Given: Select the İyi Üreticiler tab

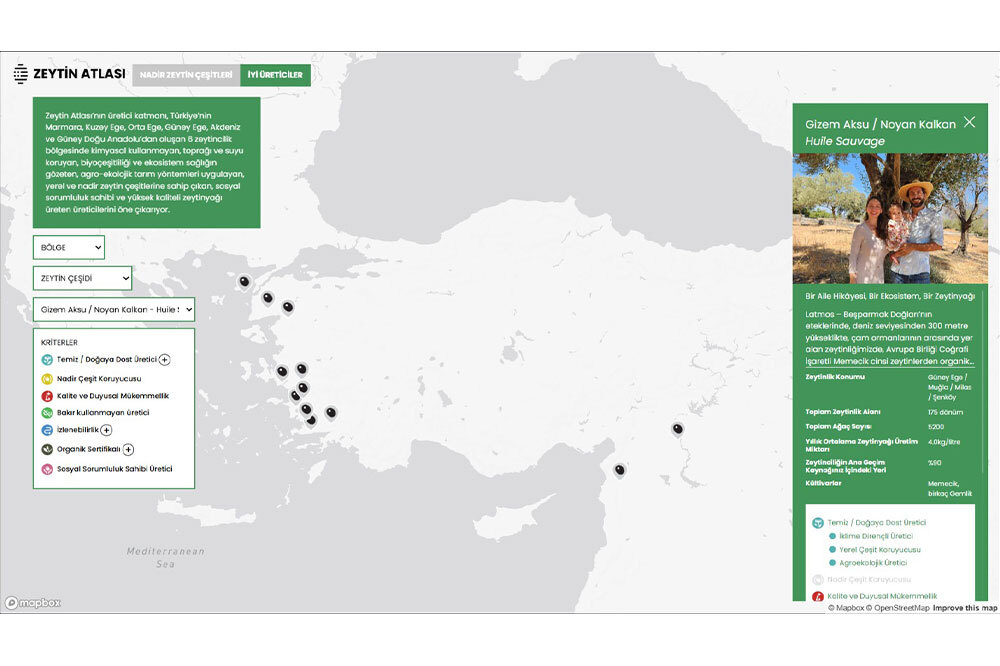Looking at the screenshot, I should pos(275,75).
